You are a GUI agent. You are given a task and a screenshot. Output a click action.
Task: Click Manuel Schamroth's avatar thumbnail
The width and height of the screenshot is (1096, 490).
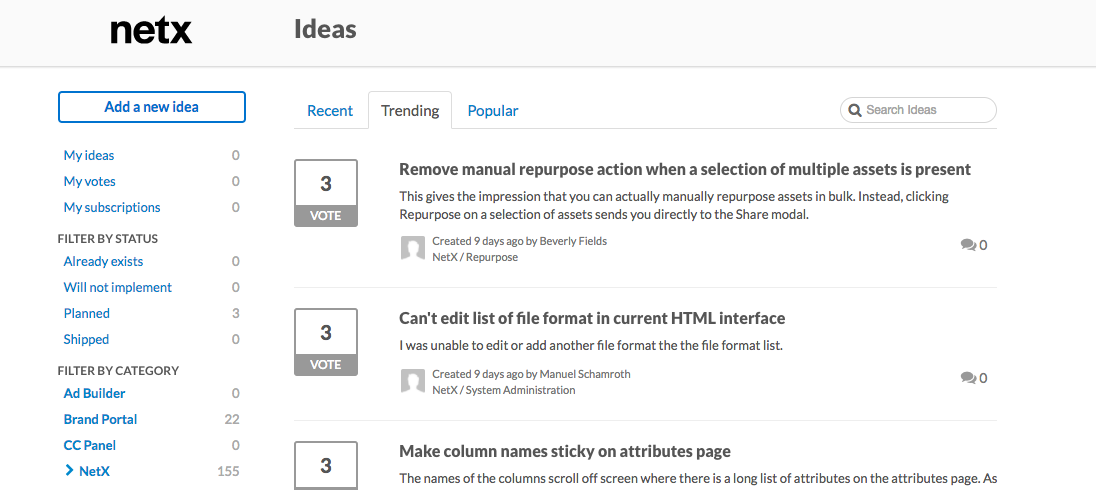point(413,381)
